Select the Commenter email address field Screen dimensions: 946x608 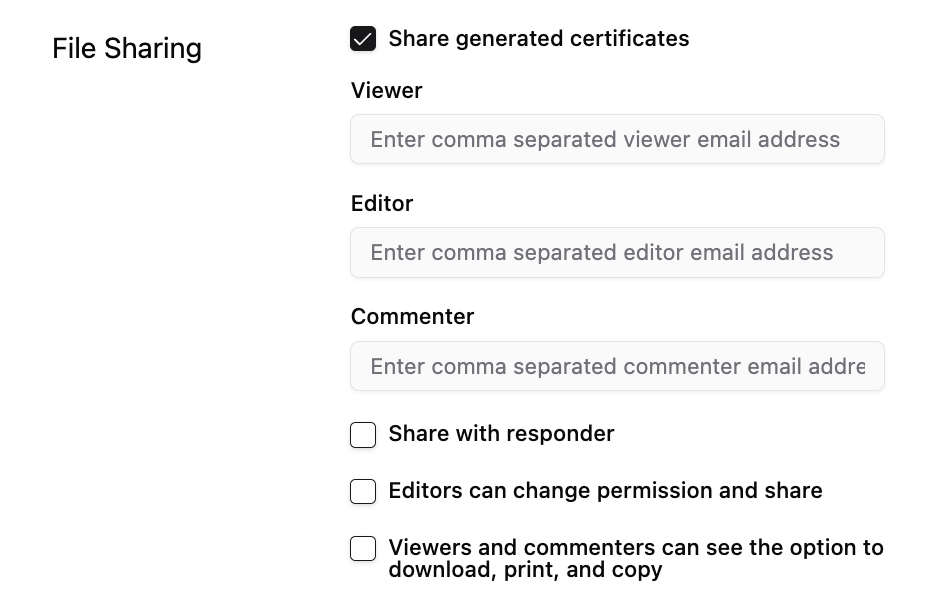pyautogui.click(x=617, y=366)
